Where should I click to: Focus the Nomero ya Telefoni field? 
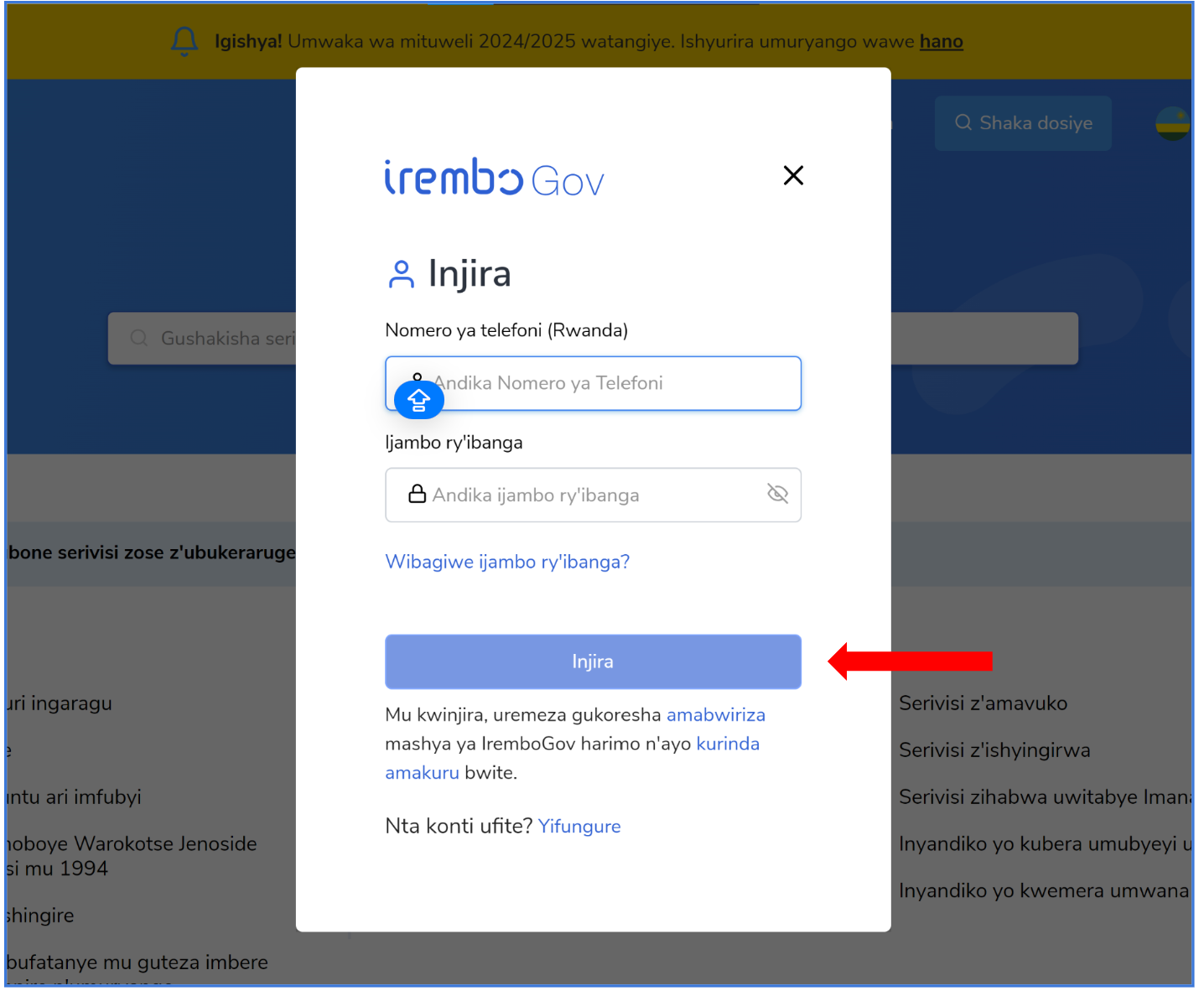coord(593,383)
